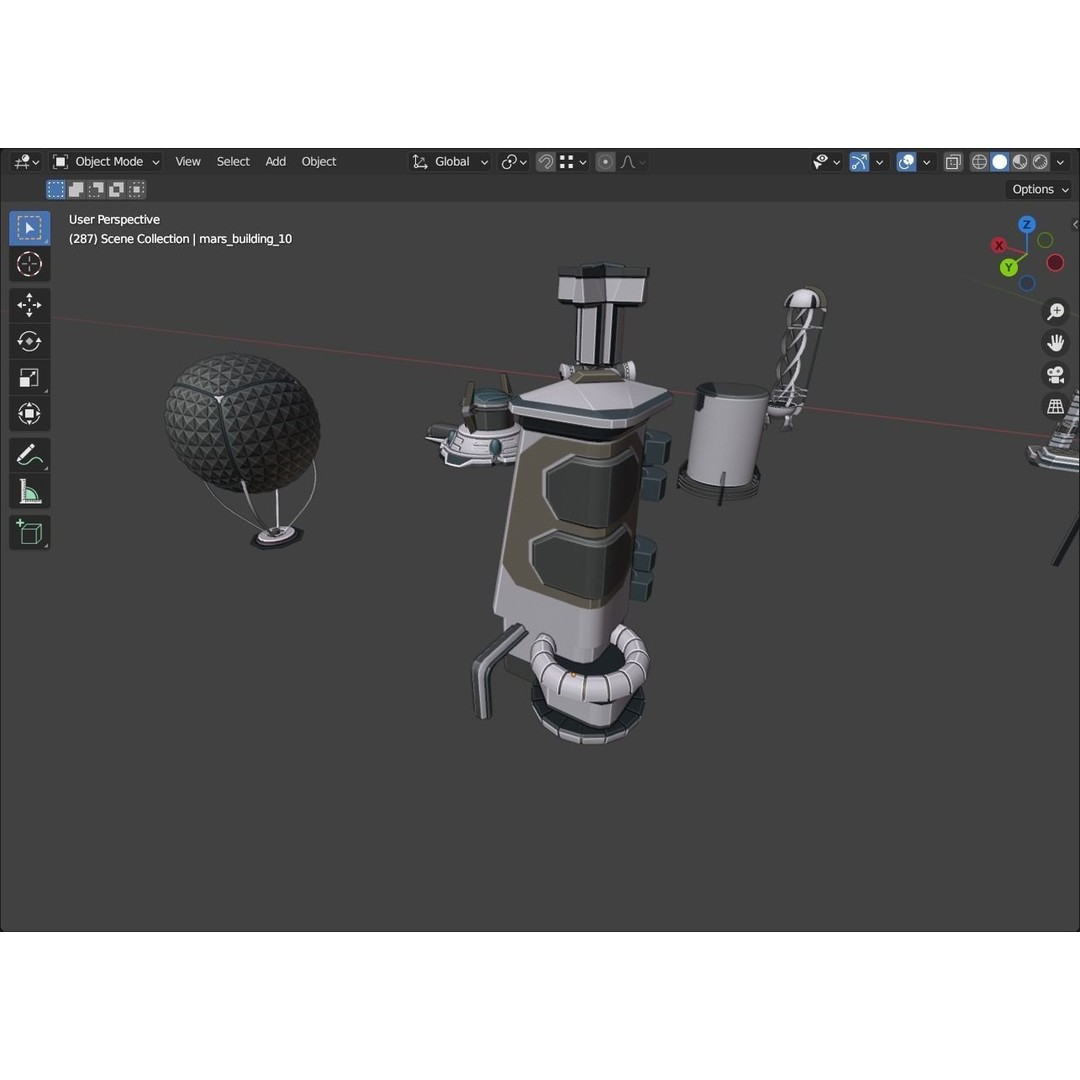Click the Z axis on navigation gizmo

pyautogui.click(x=1026, y=224)
